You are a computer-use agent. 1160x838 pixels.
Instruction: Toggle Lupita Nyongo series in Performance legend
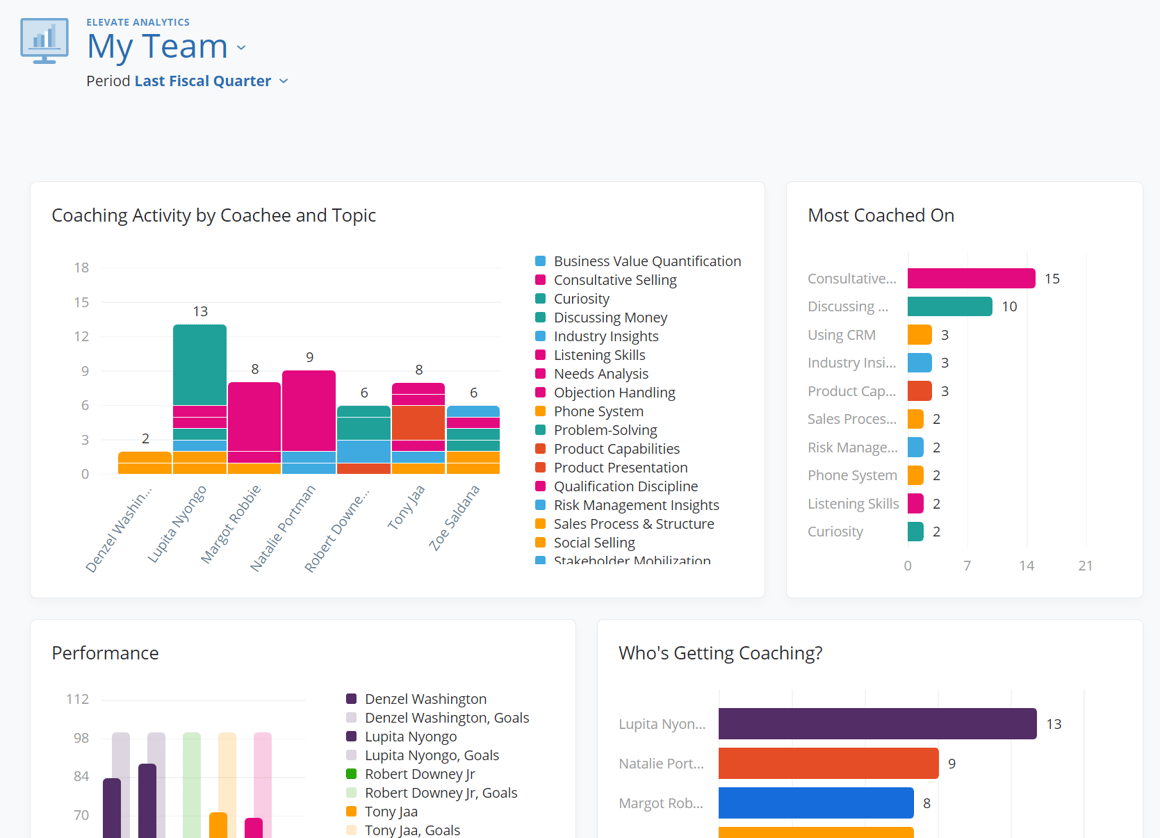pyautogui.click(x=401, y=737)
